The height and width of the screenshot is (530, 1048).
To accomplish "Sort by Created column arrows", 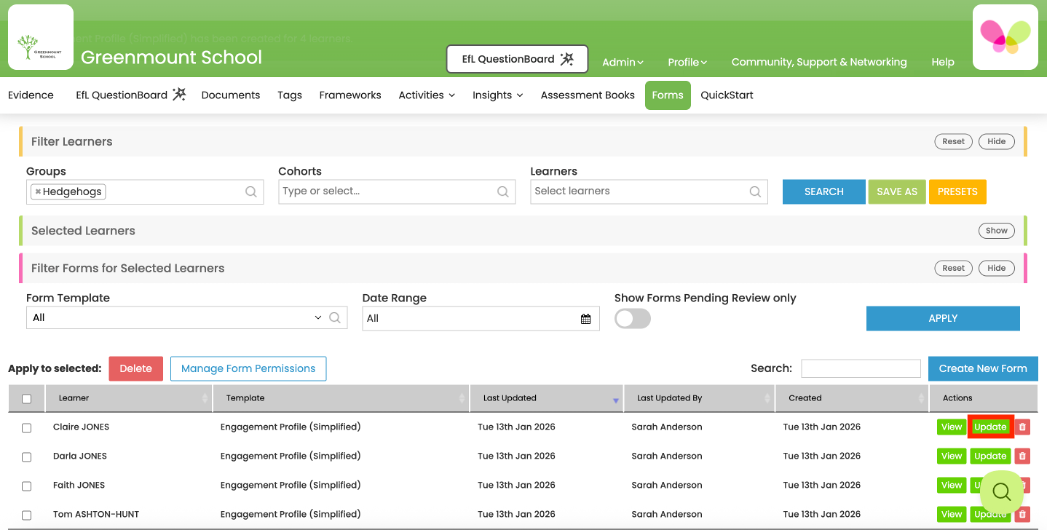I will point(921,398).
